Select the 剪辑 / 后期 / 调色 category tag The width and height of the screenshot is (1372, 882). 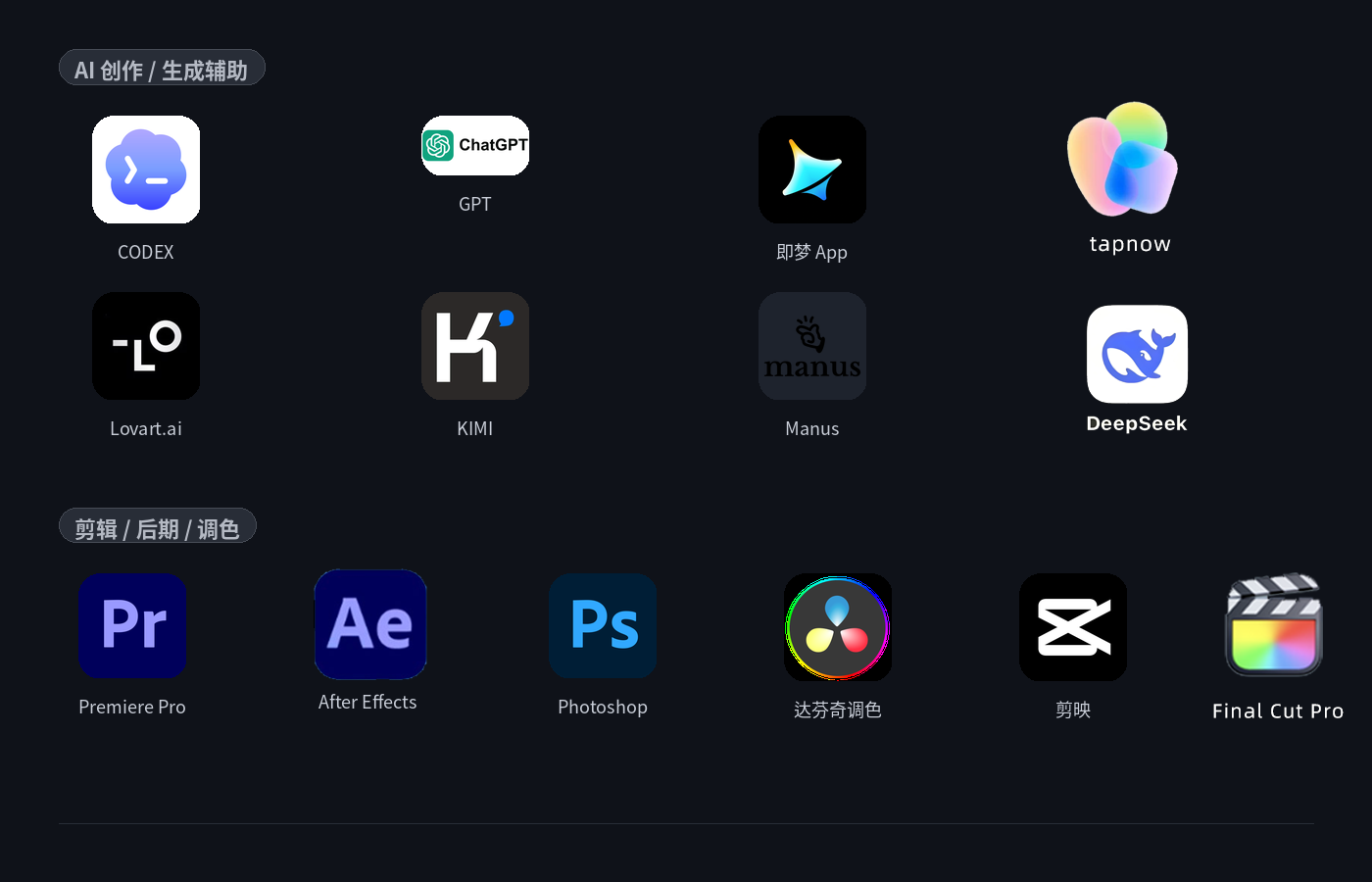point(158,526)
